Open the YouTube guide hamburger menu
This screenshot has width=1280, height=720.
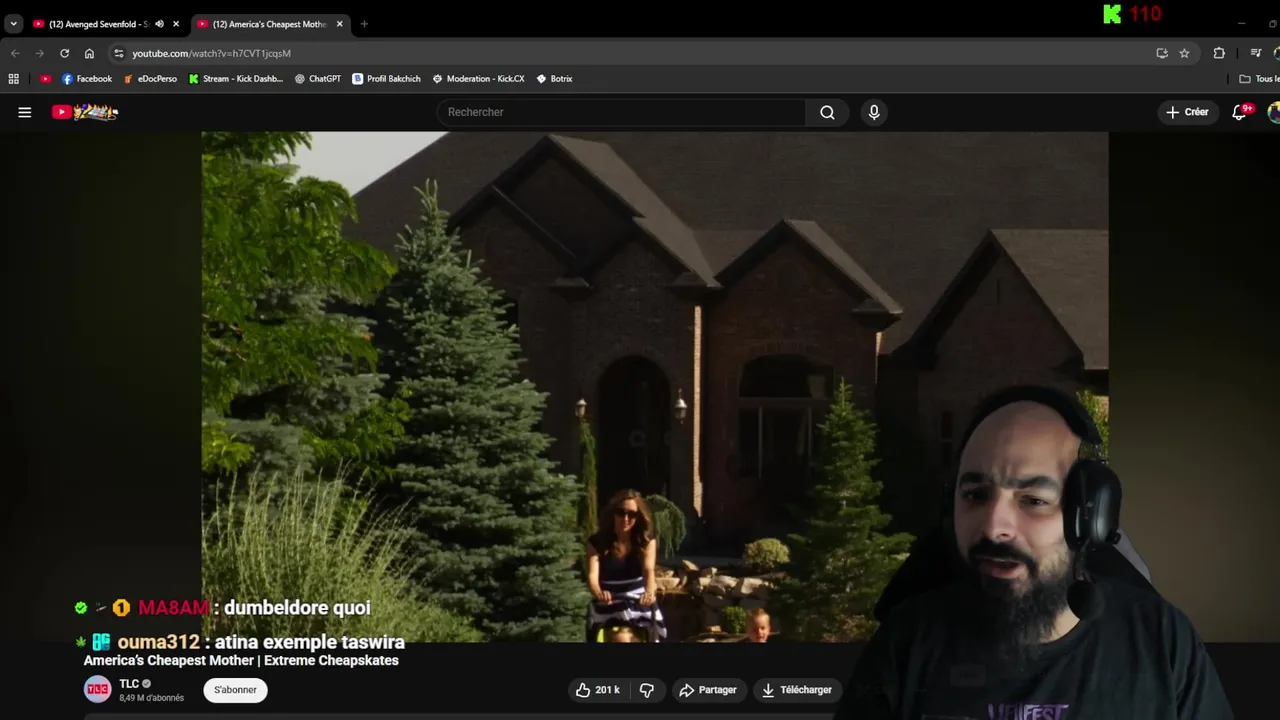point(25,112)
